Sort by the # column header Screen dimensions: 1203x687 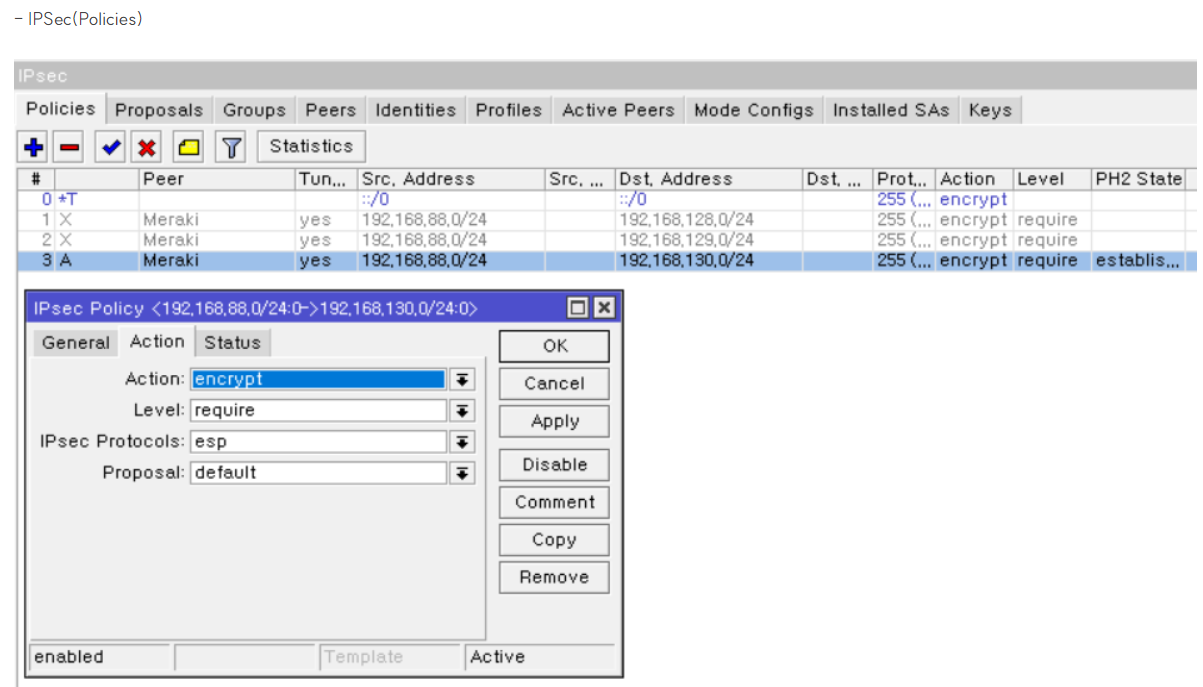36,180
